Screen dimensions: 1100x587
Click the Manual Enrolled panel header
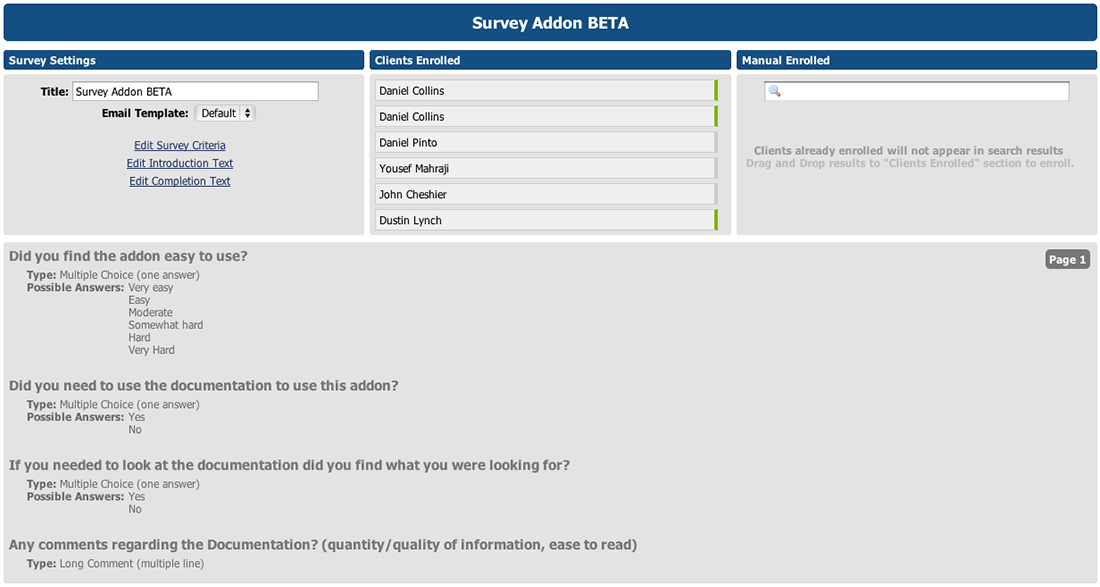(916, 61)
